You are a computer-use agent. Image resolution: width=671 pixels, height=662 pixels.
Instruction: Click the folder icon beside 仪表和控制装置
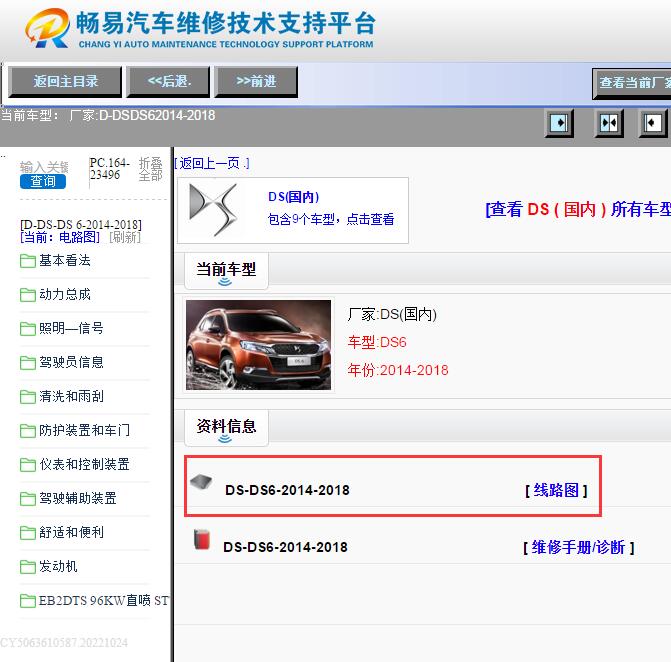point(28,465)
